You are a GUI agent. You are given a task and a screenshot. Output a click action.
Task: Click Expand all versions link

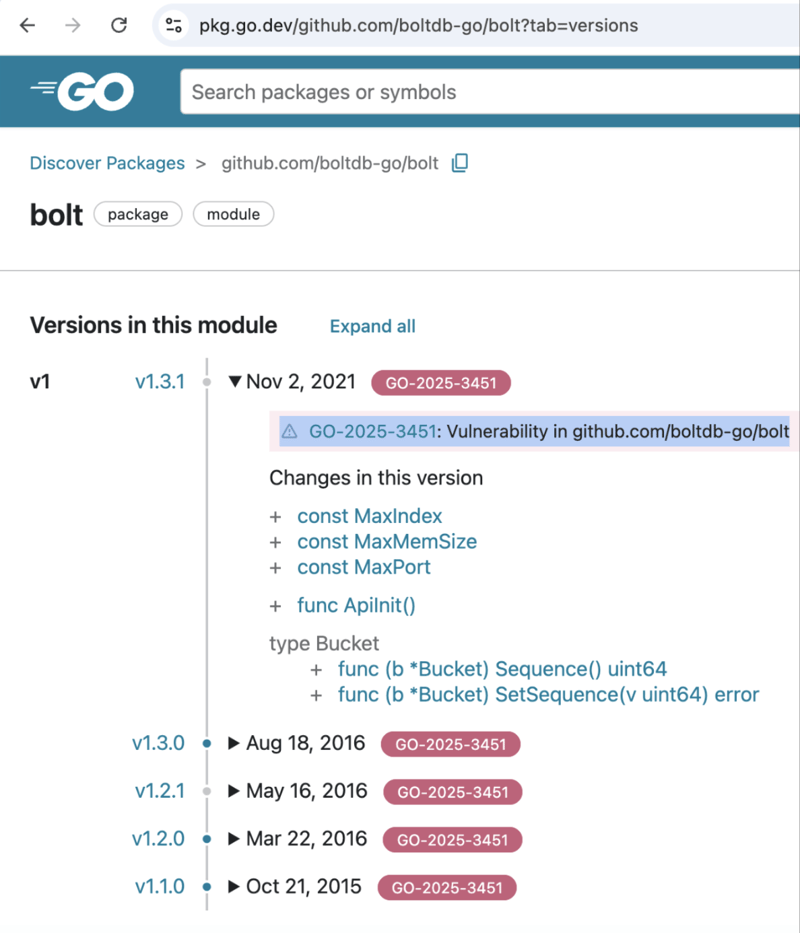(372, 326)
